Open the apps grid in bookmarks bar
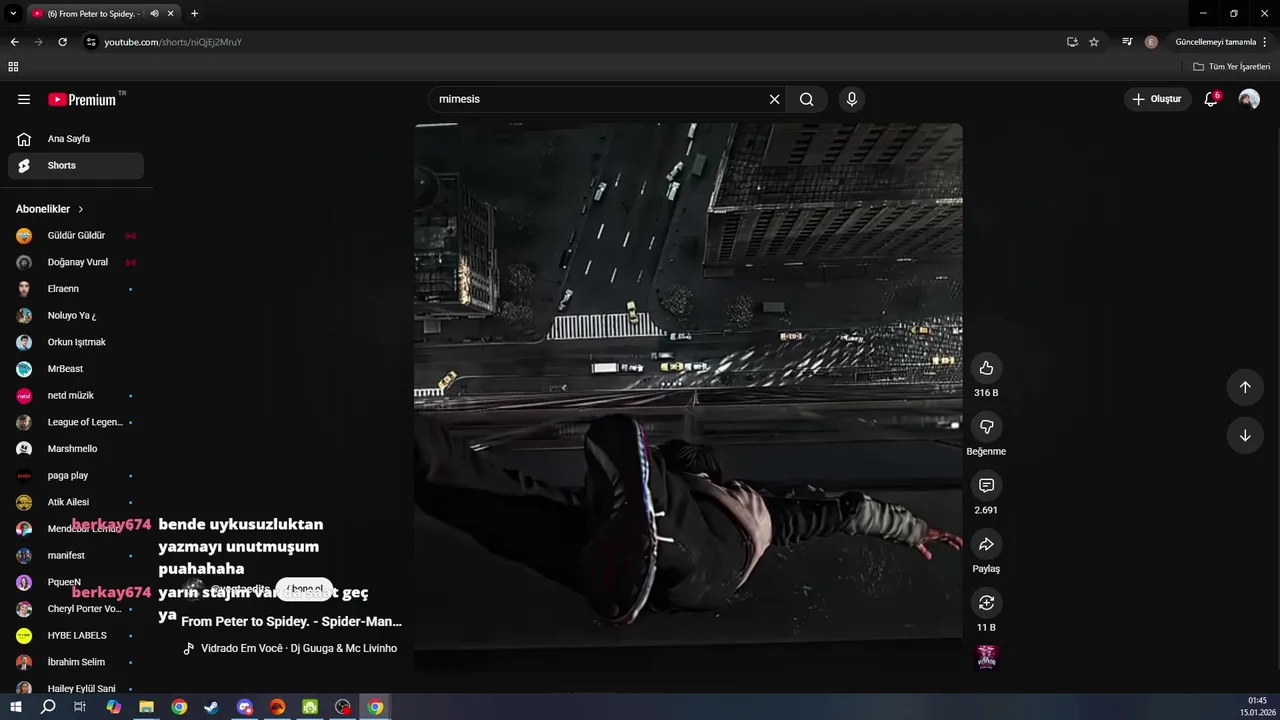The height and width of the screenshot is (720, 1280). click(13, 67)
